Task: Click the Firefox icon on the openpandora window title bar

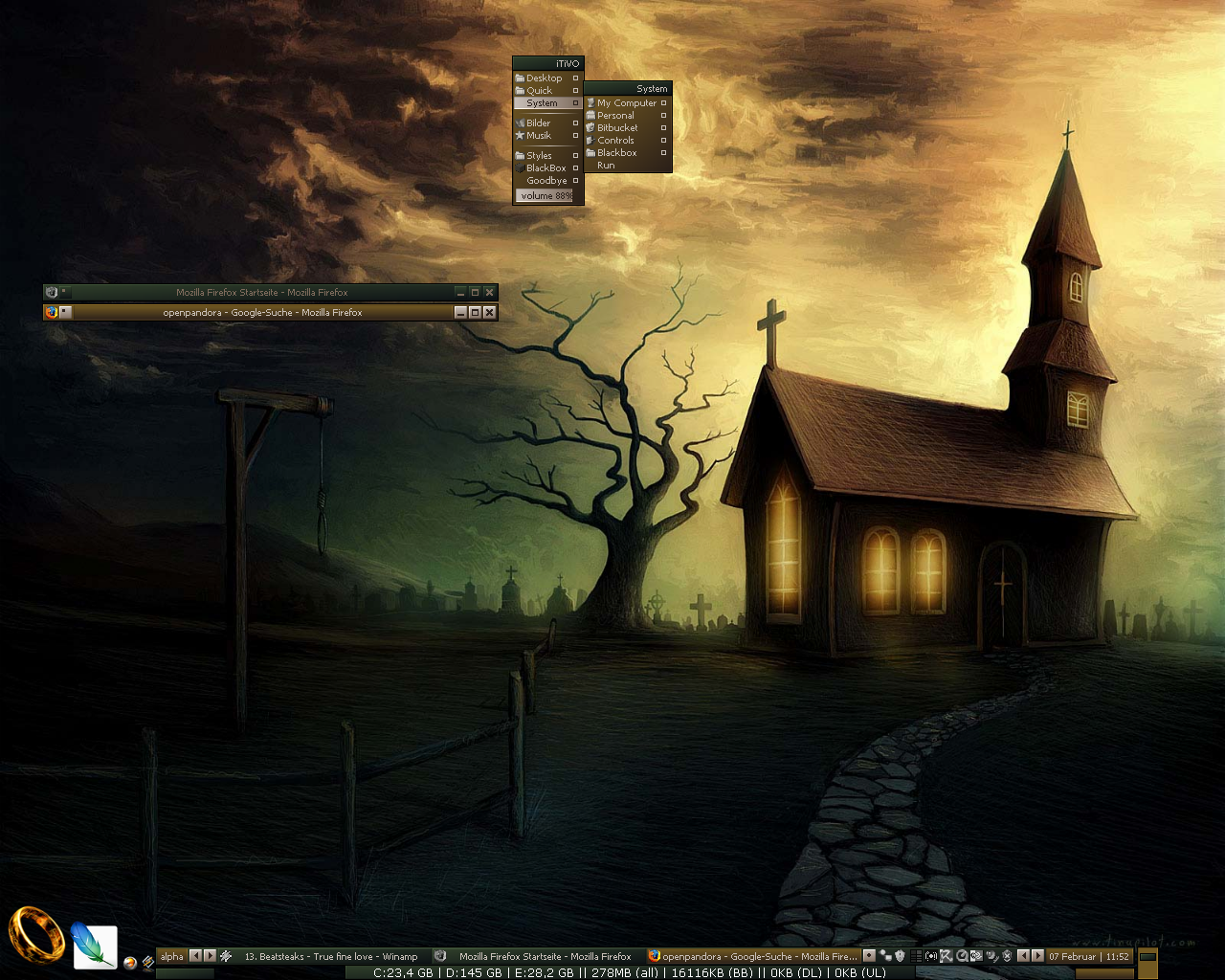Action: pos(51,312)
